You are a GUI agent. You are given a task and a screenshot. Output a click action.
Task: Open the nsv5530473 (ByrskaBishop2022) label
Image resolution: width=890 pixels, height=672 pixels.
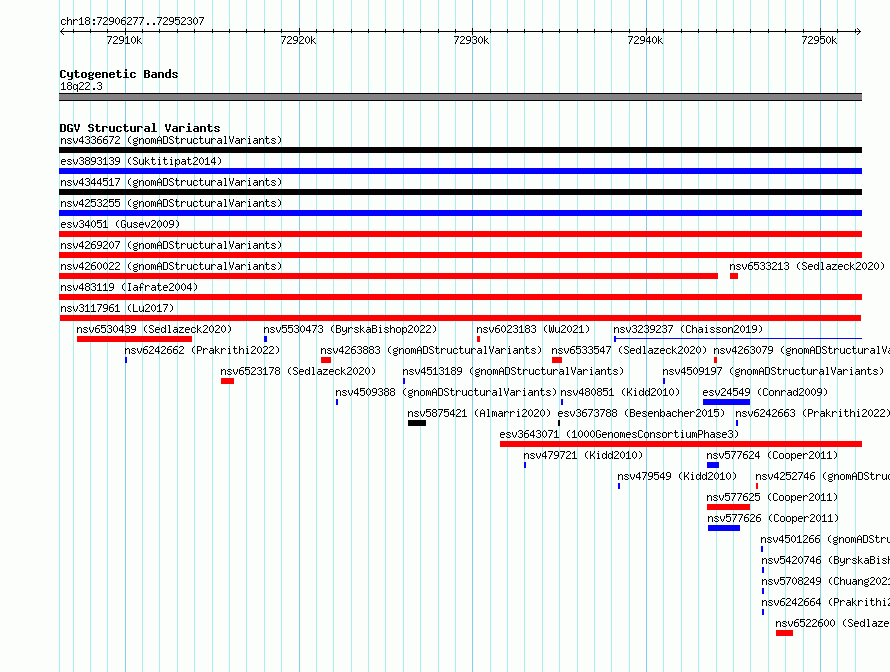coord(350,329)
